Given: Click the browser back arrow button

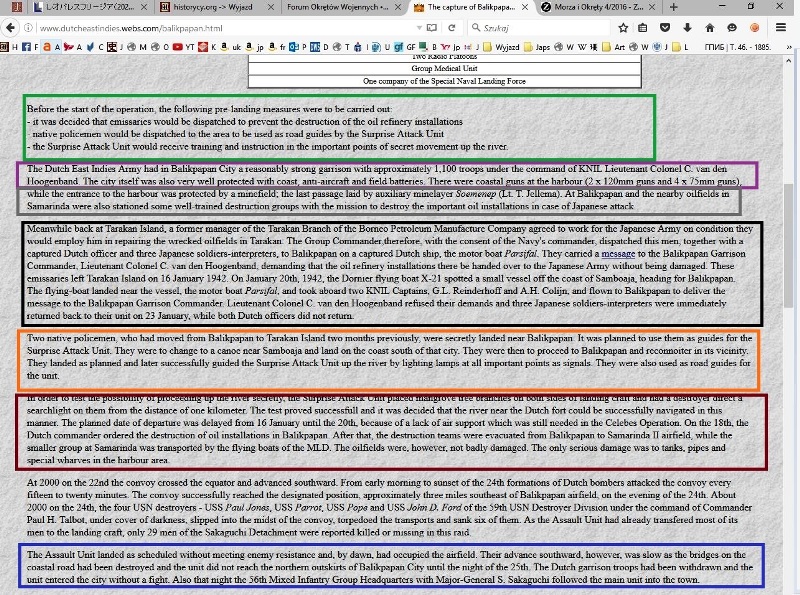Looking at the screenshot, I should click(x=12, y=27).
